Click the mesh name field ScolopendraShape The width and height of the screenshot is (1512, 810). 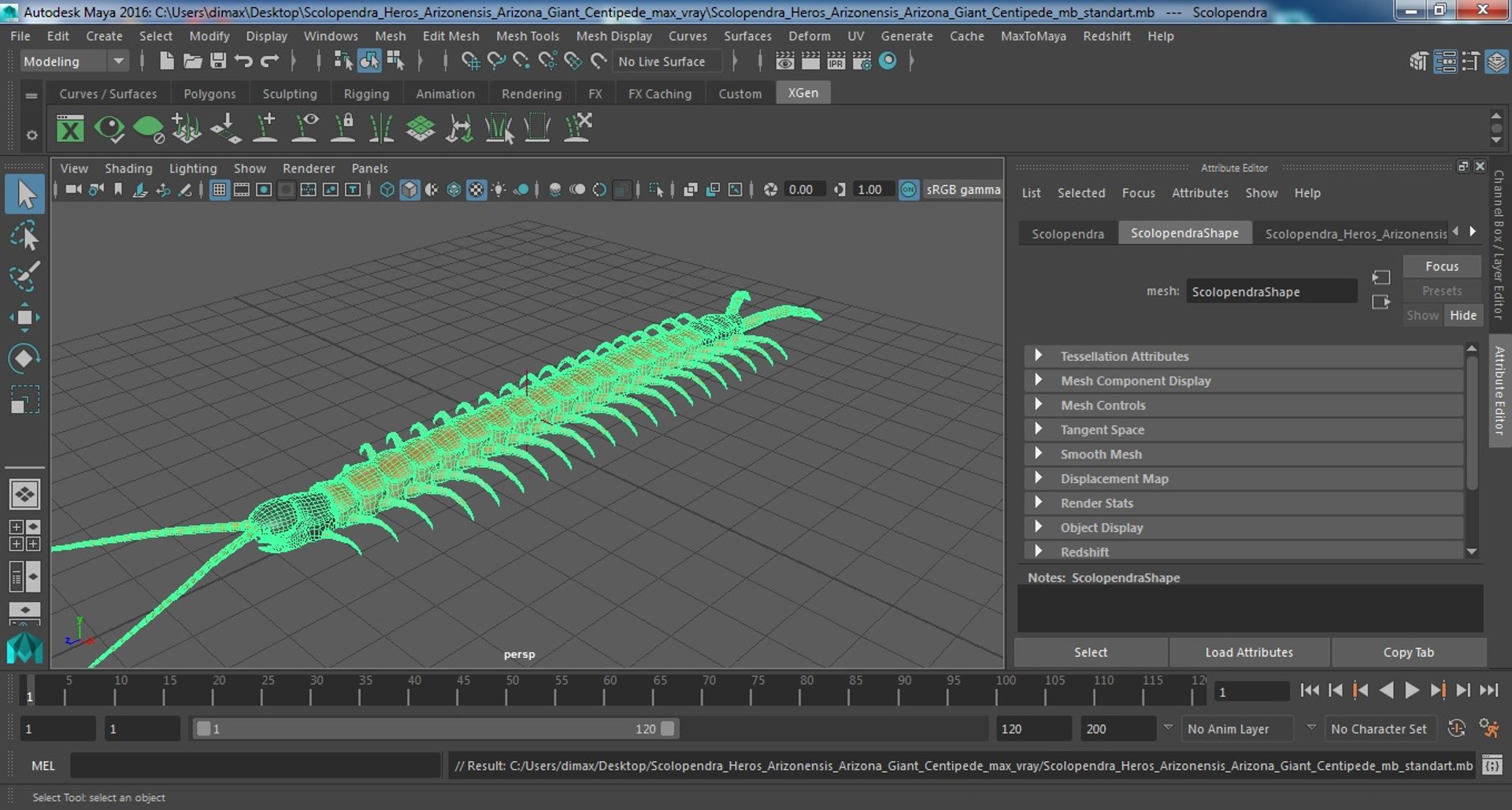[x=1271, y=292]
